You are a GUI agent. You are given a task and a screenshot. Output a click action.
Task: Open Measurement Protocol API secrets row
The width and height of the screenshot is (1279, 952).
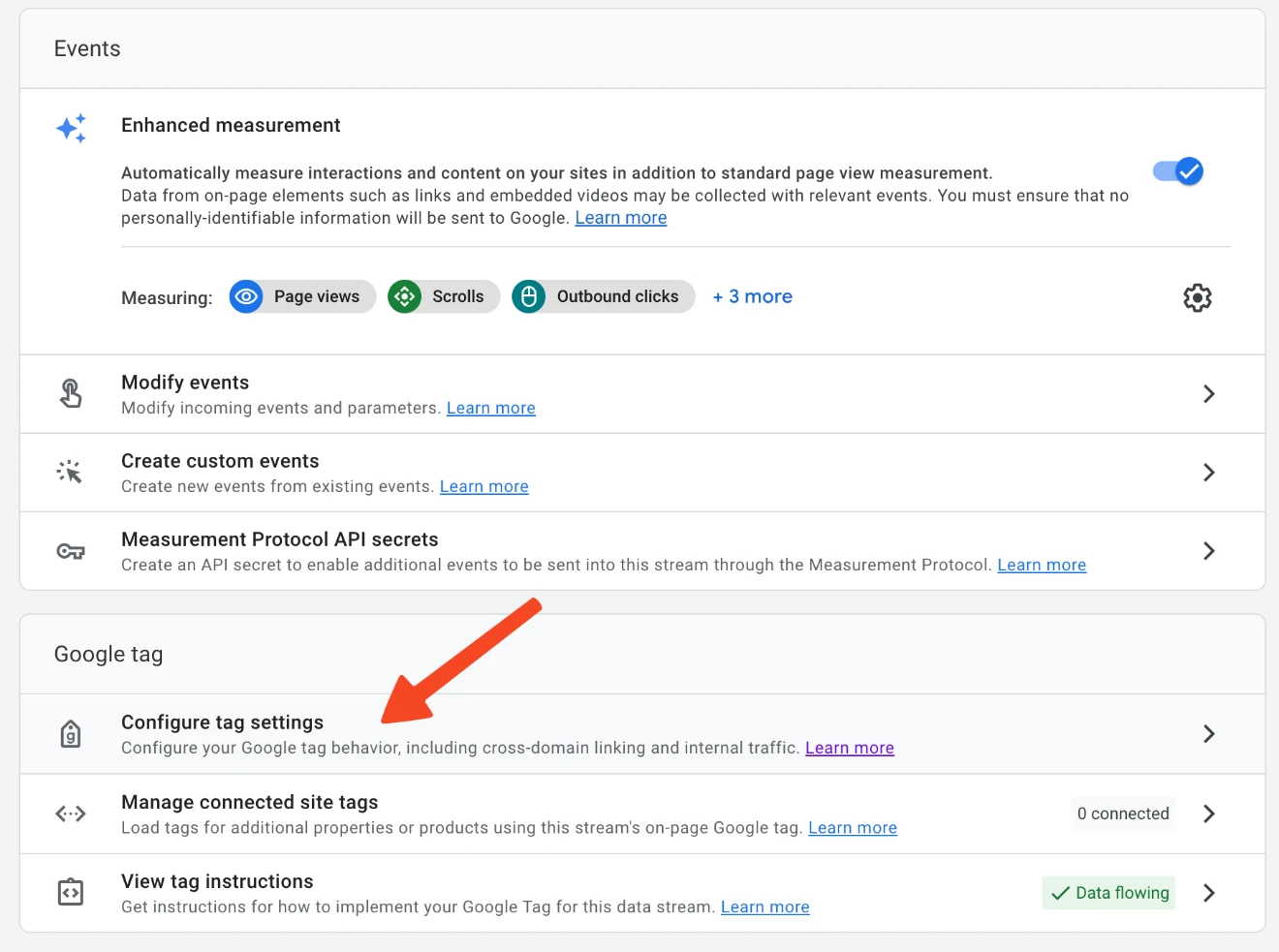click(x=642, y=551)
